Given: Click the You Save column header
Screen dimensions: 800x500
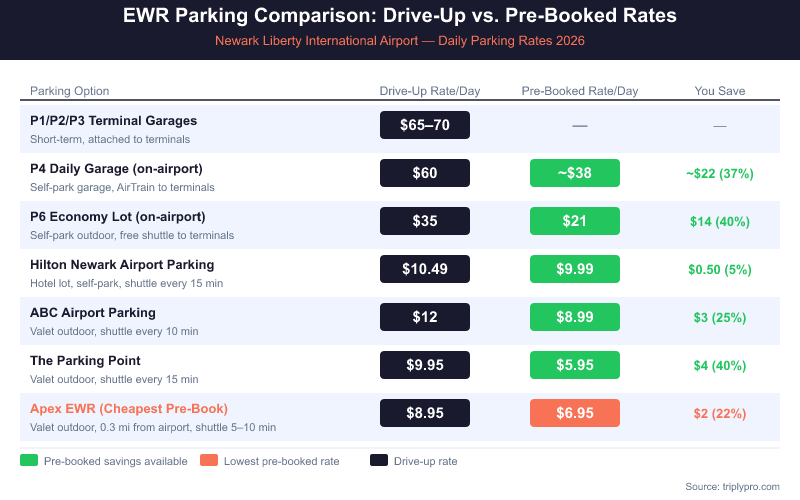Looking at the screenshot, I should [720, 91].
